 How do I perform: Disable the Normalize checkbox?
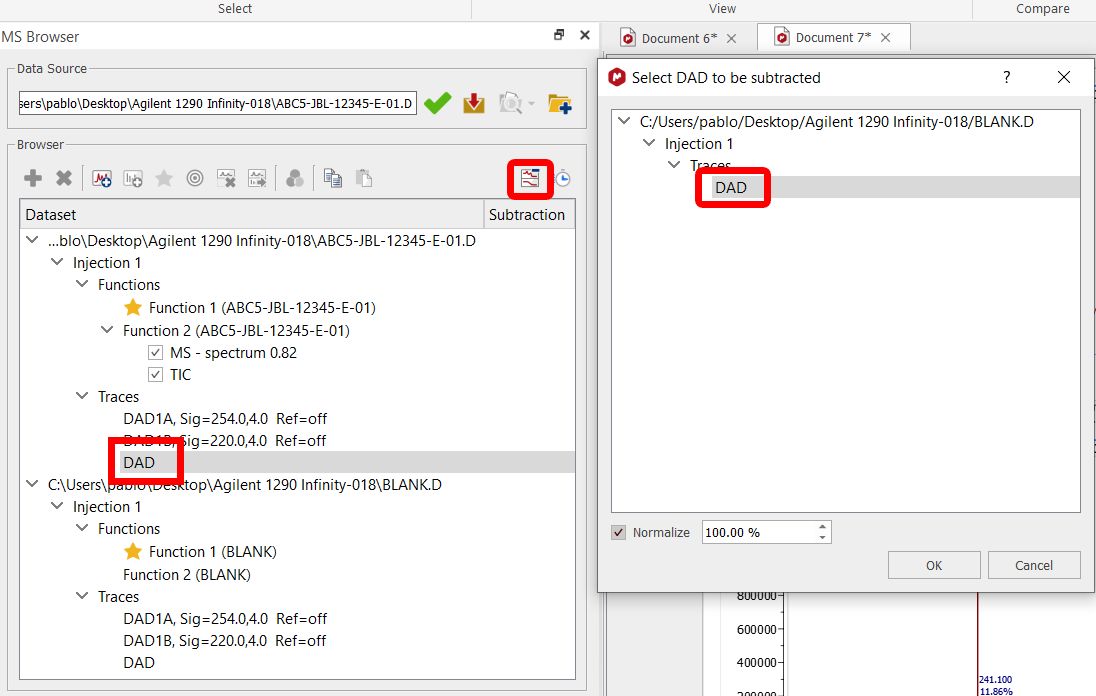(x=618, y=532)
